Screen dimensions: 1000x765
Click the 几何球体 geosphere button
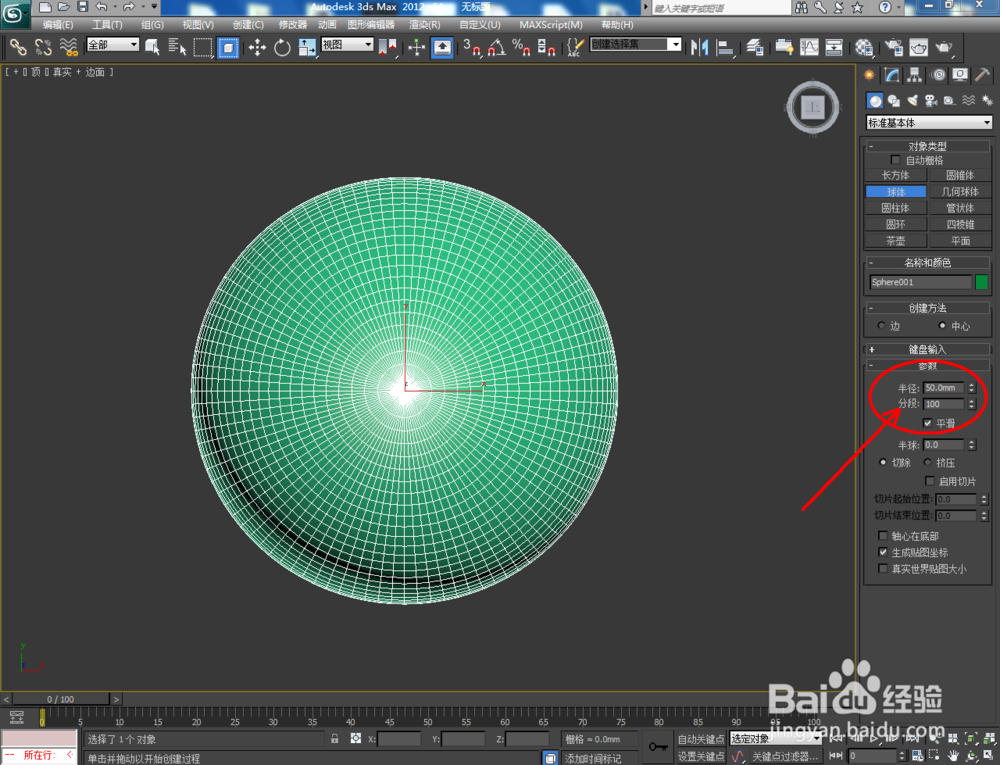[960, 191]
